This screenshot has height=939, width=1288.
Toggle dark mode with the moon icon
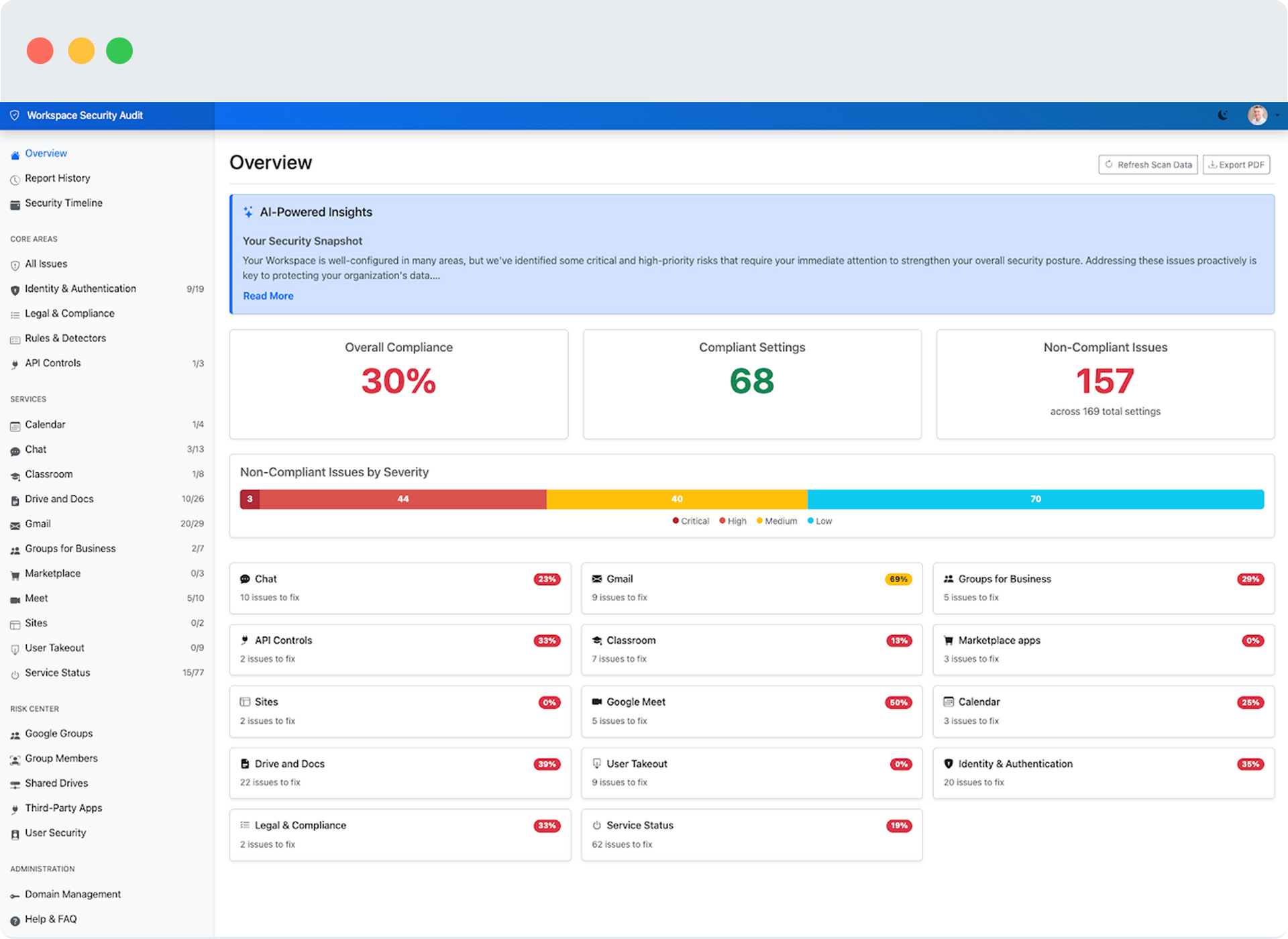pyautogui.click(x=1224, y=115)
